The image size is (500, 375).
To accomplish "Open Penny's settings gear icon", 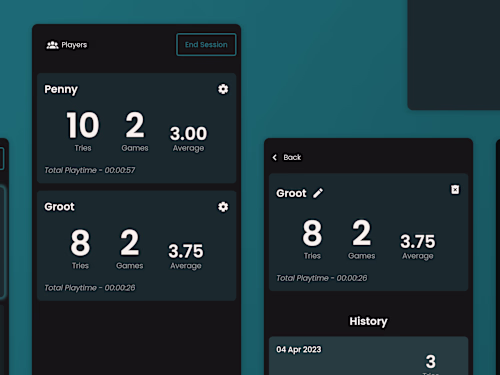I will point(223,89).
